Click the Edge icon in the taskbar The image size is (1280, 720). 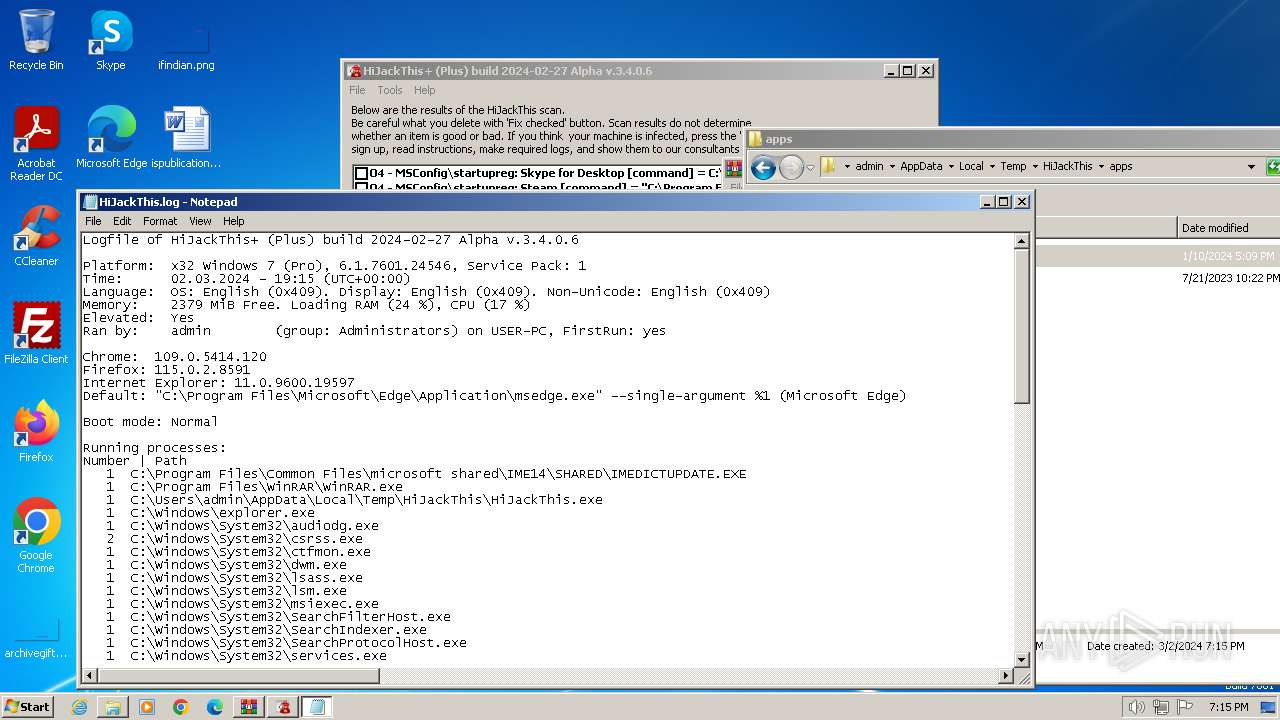[215, 707]
